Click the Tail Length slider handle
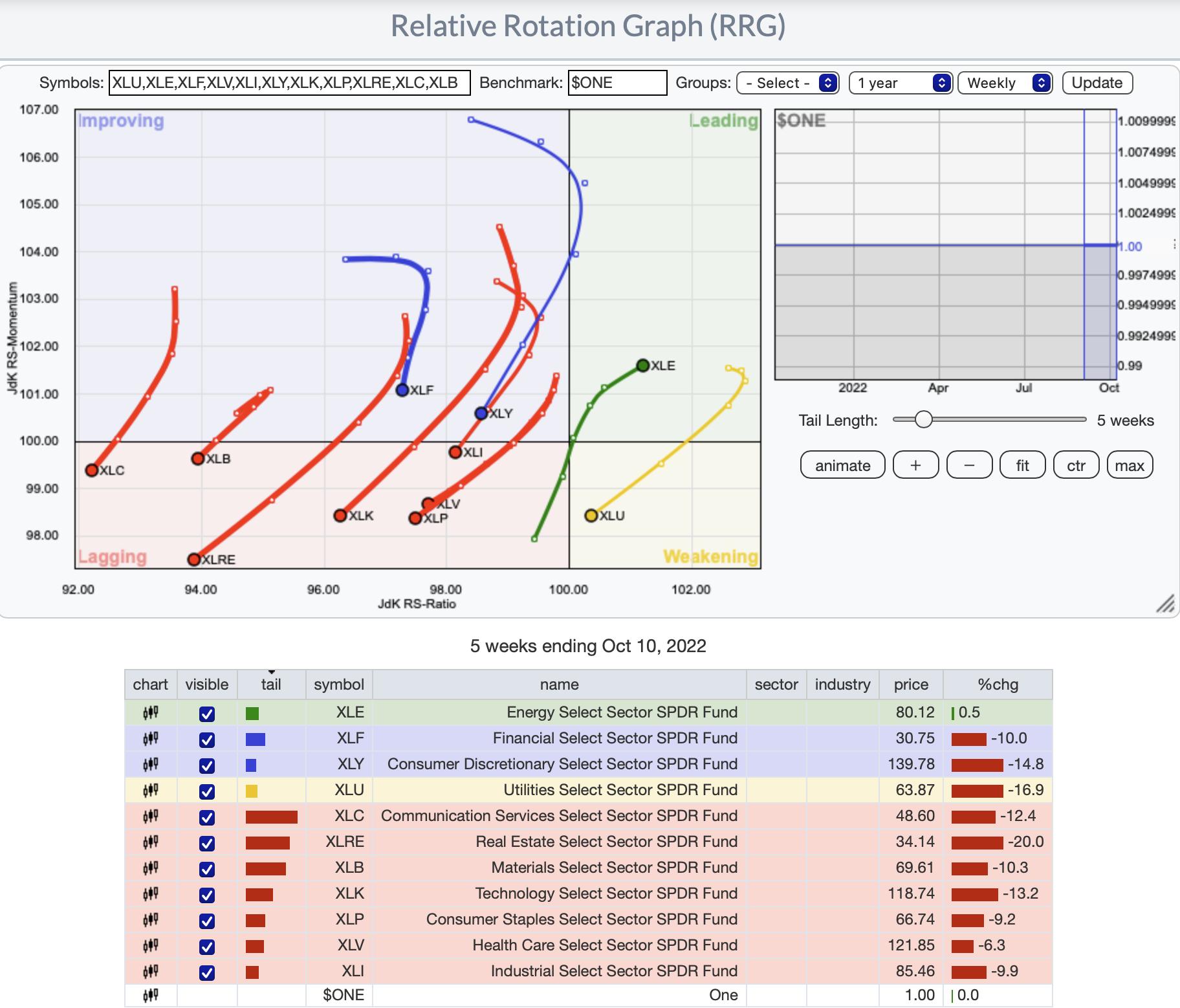 tap(923, 420)
